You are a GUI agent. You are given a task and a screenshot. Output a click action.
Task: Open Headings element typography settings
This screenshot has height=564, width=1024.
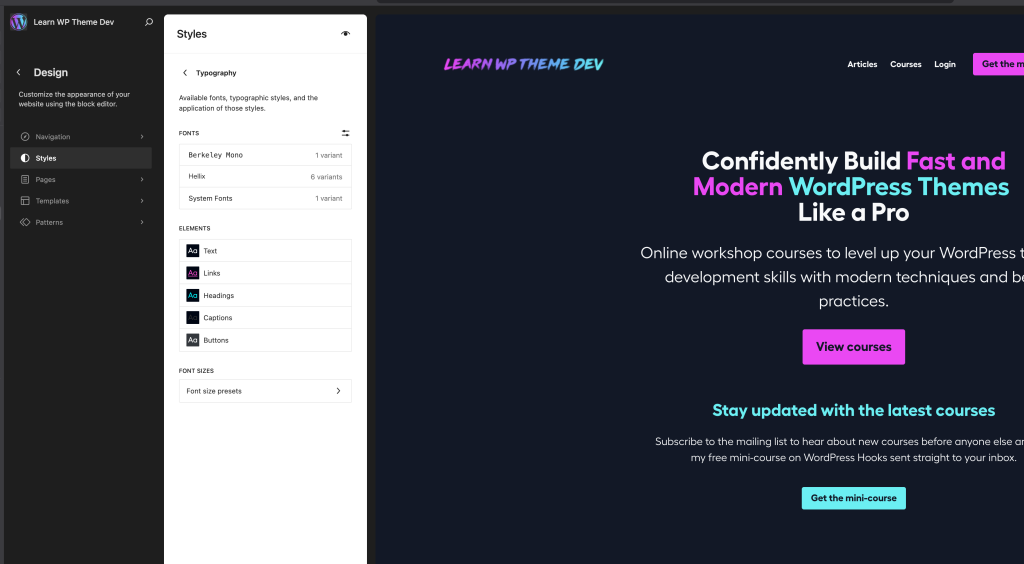click(x=265, y=296)
